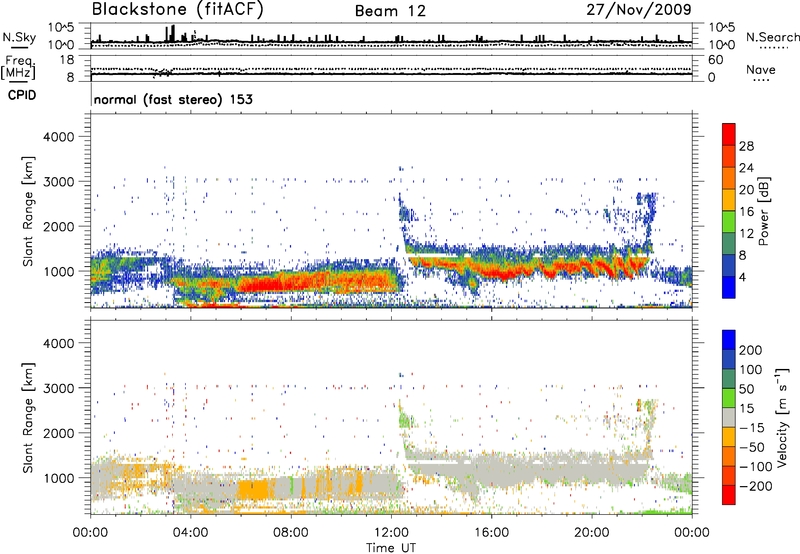
Task: Click the '-200' velocity colorbar tick
Action: point(756,486)
